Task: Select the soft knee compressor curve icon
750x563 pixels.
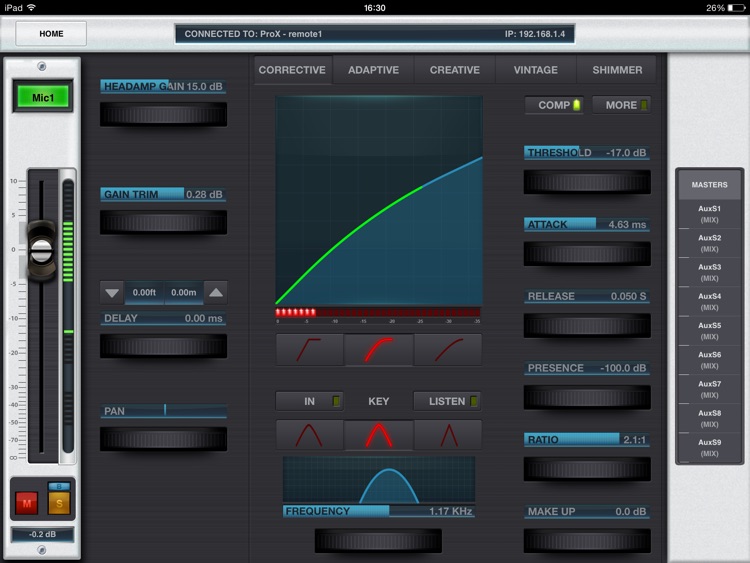Action: point(448,350)
